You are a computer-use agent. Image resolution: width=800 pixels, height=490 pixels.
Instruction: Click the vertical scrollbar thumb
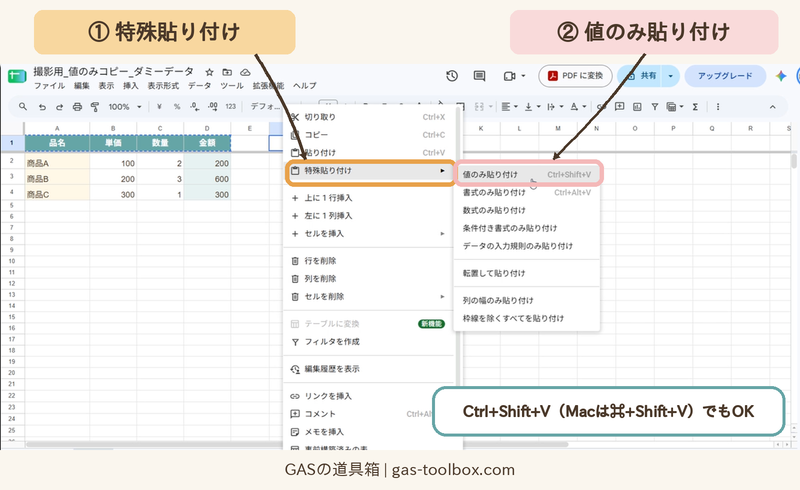(793, 162)
